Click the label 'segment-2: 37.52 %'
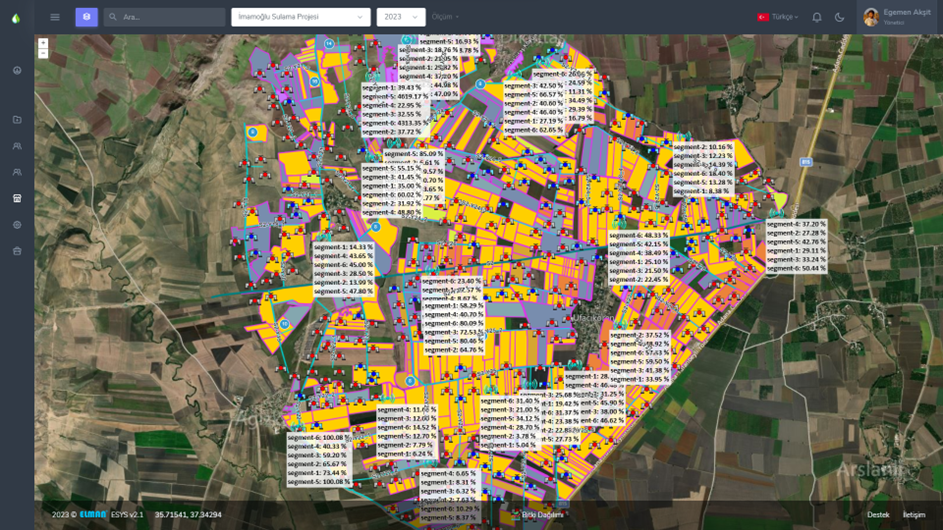This screenshot has height=530, width=943. tap(640, 335)
